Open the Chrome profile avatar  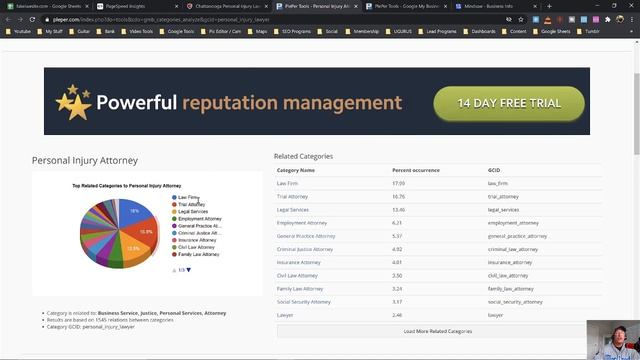[x=620, y=19]
